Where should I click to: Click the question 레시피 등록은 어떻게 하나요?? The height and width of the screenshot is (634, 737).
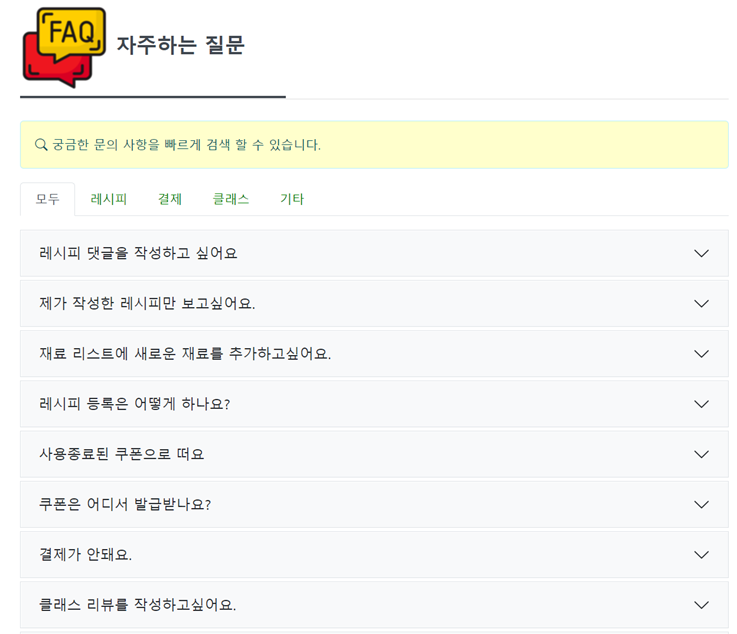click(x=135, y=404)
